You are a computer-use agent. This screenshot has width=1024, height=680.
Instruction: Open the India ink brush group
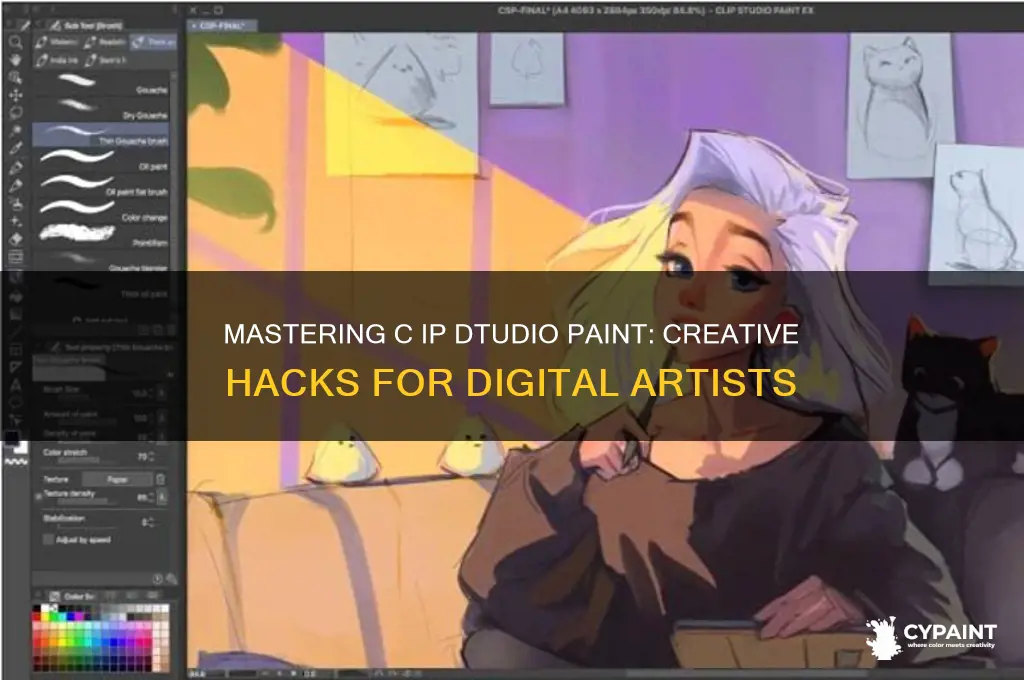pyautogui.click(x=57, y=60)
